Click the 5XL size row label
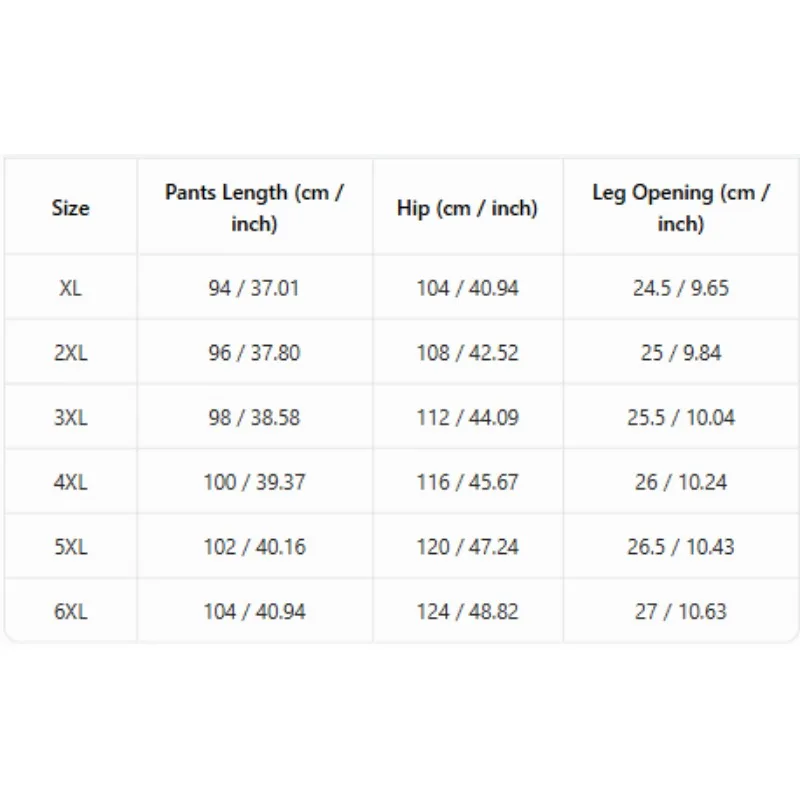 pos(70,547)
